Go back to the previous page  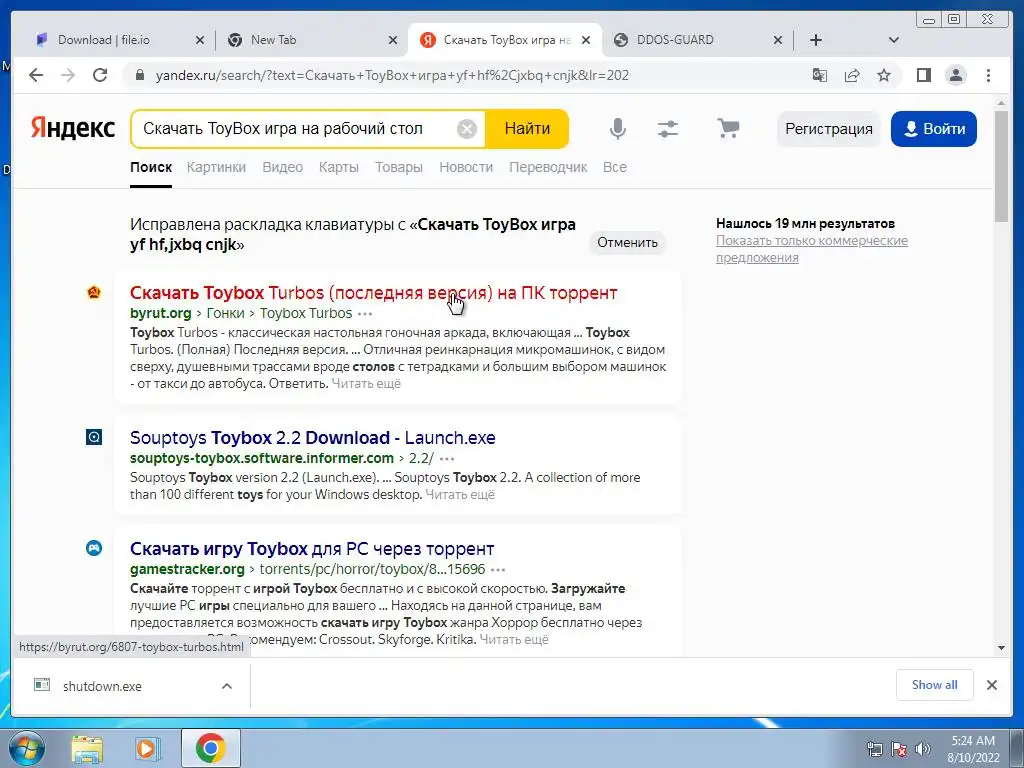click(36, 75)
